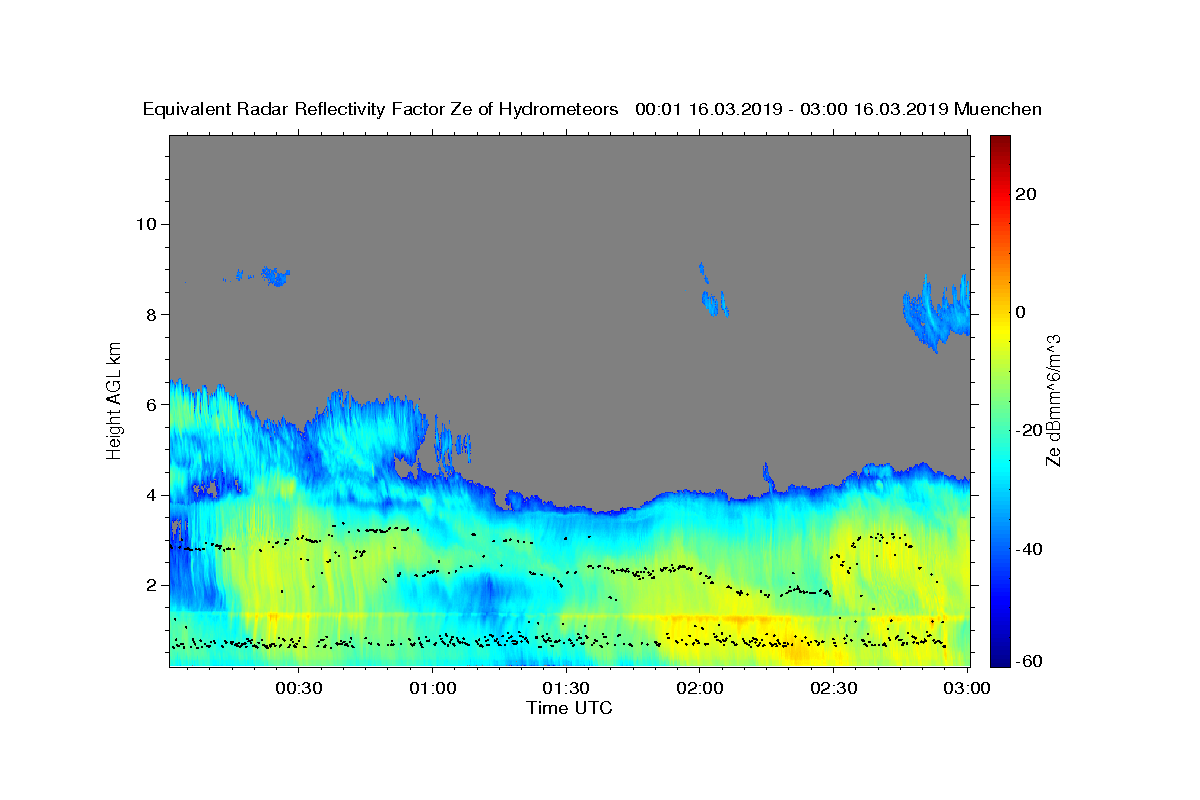The height and width of the screenshot is (800, 1200).
Task: Click the '02:30' time tick label
Action: (834, 688)
